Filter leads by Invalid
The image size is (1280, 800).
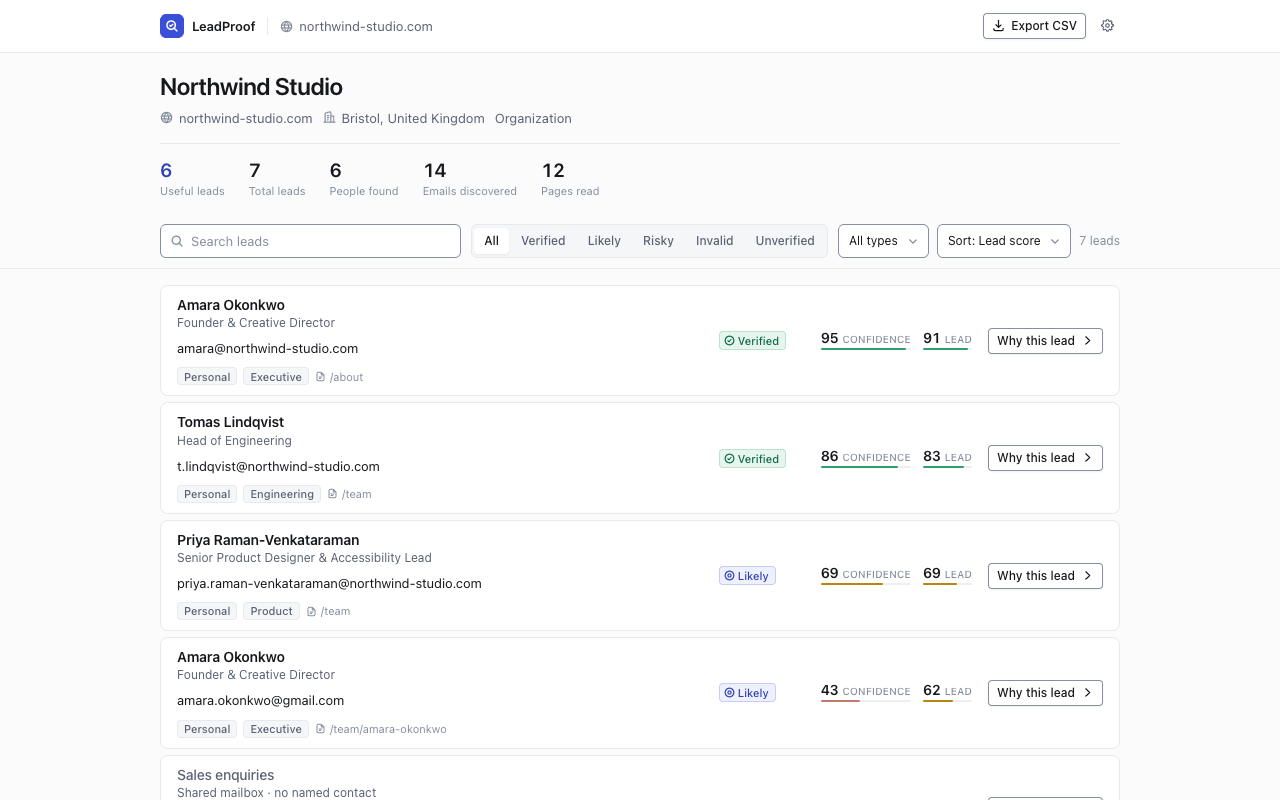pyautogui.click(x=715, y=241)
